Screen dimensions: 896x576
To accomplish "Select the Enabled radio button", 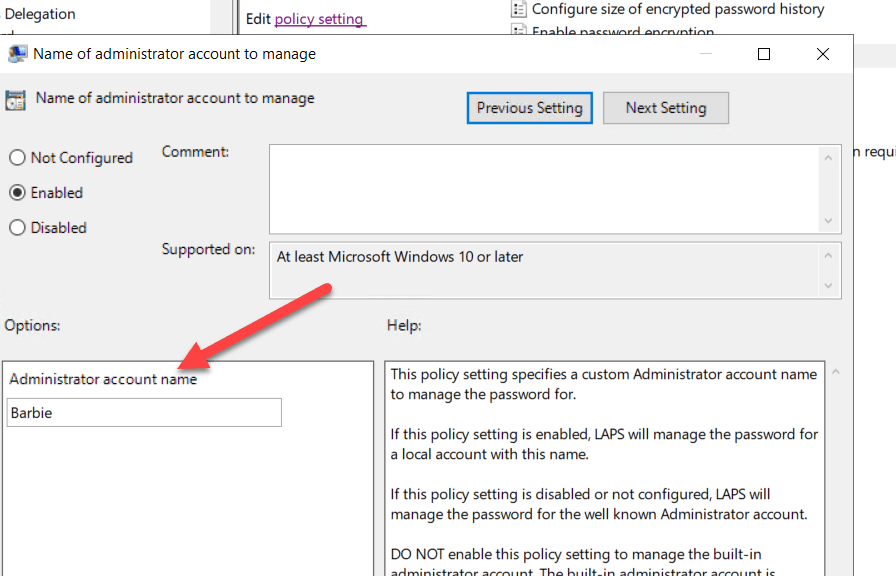I will (x=16, y=192).
